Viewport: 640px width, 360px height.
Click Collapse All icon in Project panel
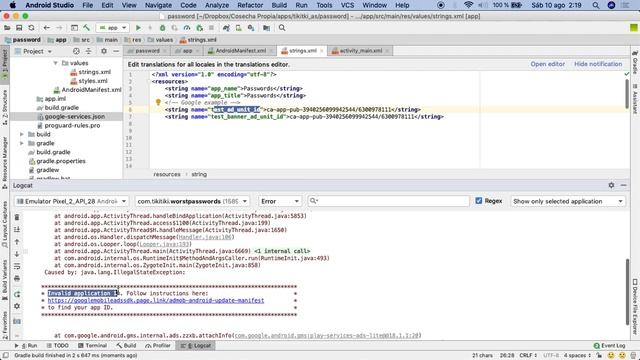click(89, 51)
